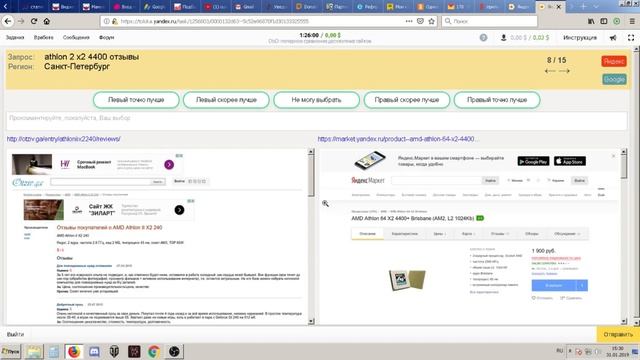This screenshot has height=360, width=640.
Task: Select the 'Характеристики' tab on Market page
Action: (404, 234)
